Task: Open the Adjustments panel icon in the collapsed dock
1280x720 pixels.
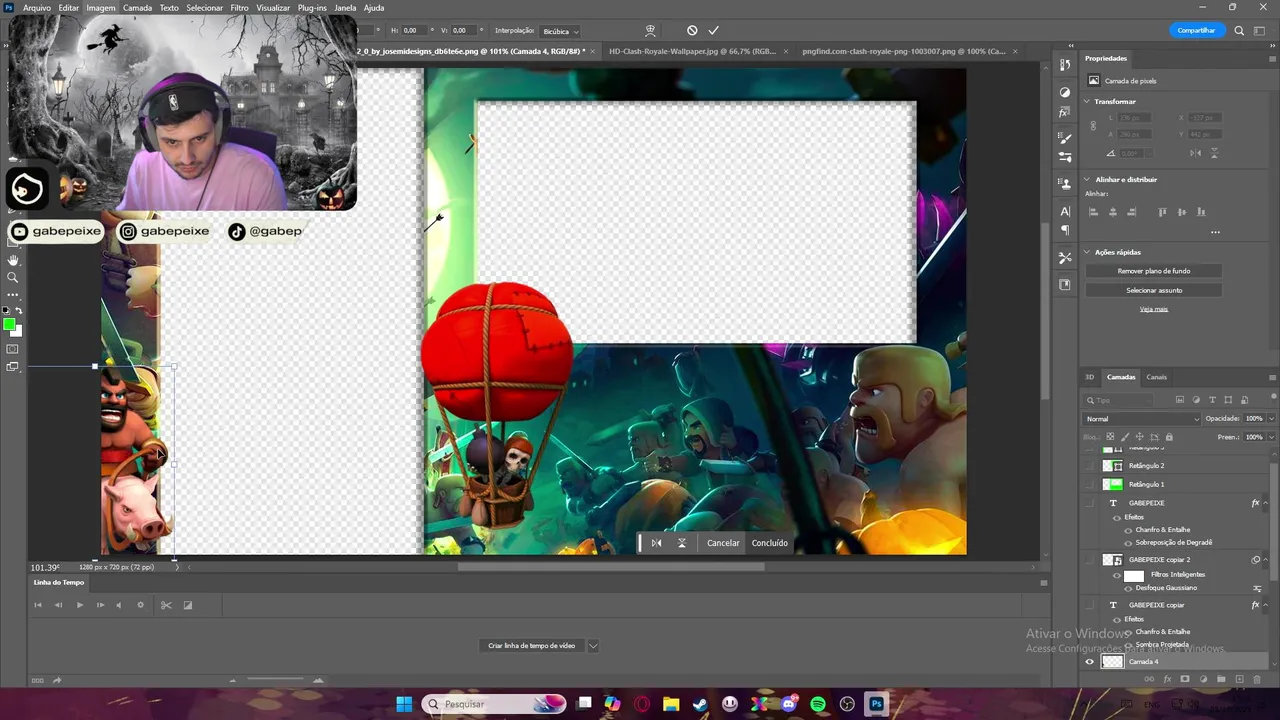Action: [x=1065, y=92]
